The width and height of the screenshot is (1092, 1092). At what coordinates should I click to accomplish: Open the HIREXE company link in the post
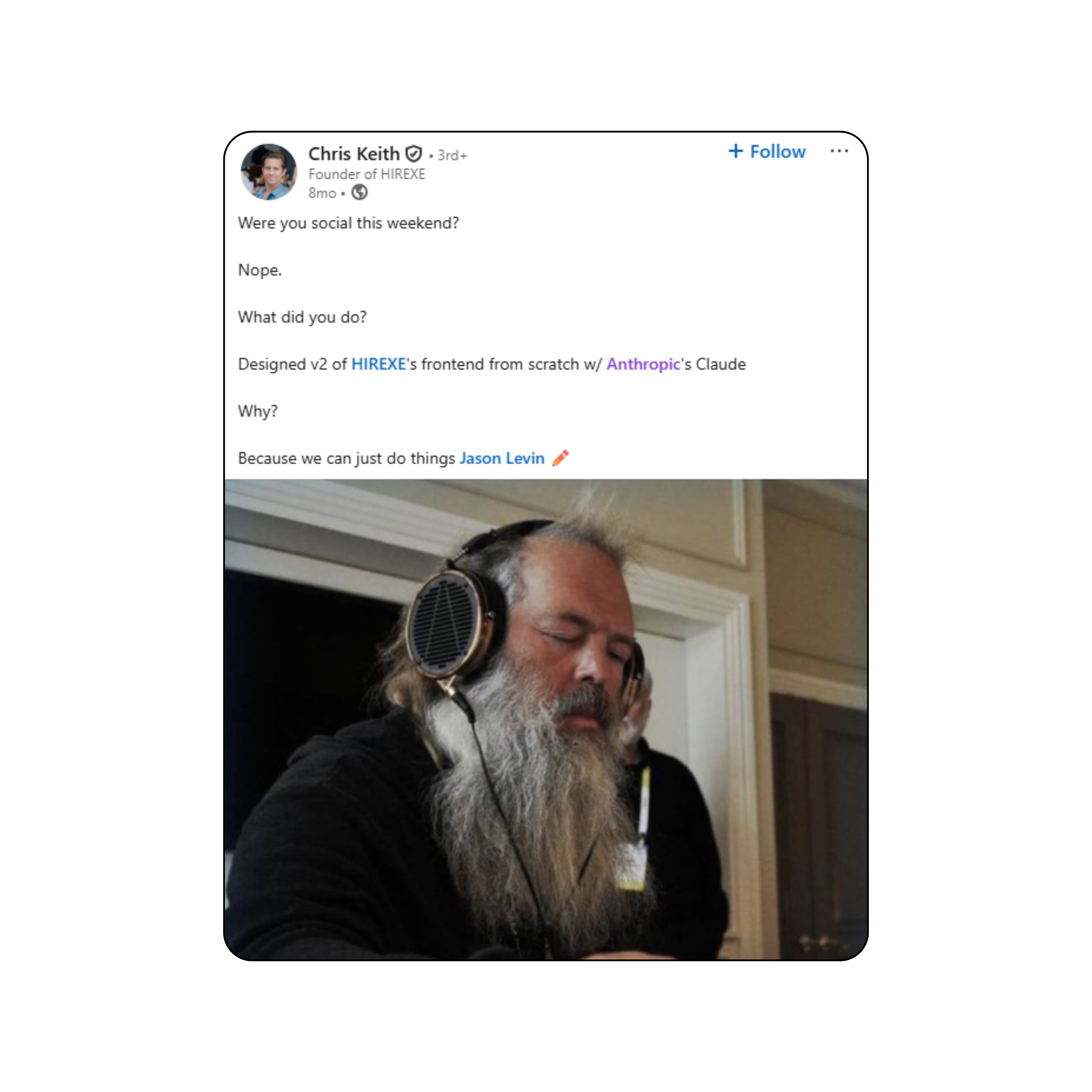click(379, 364)
